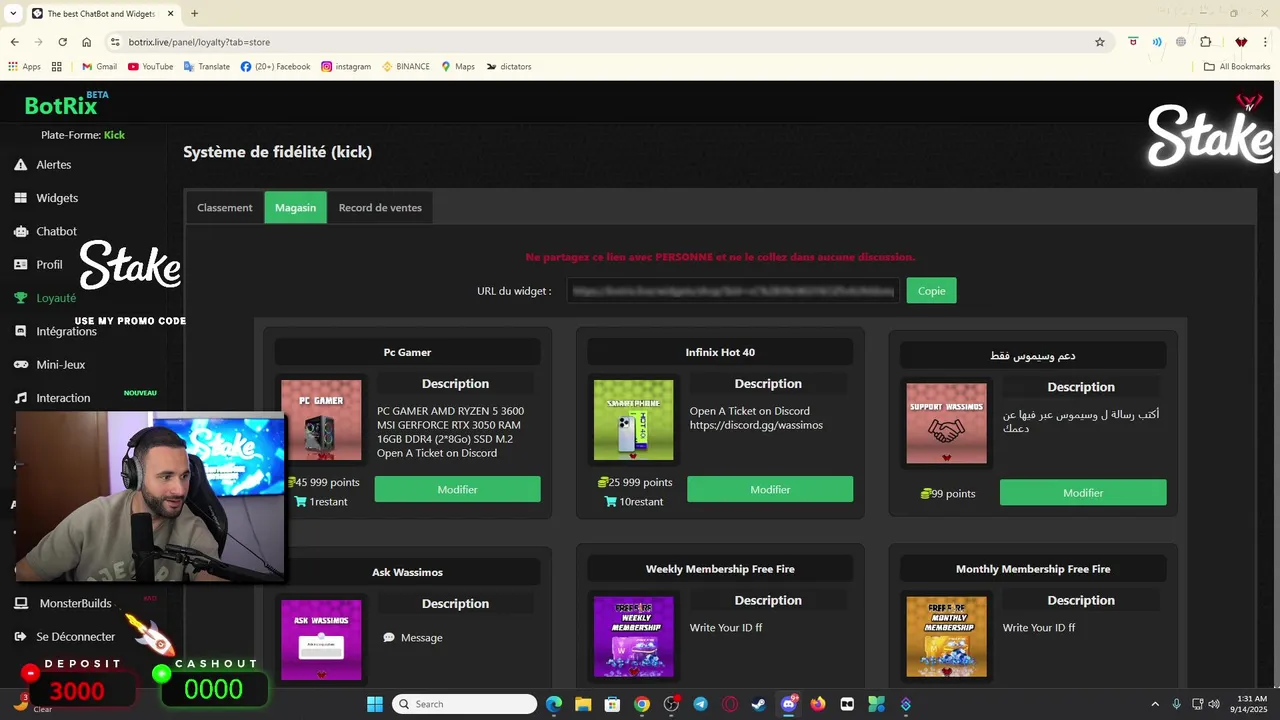Click the "Write Your ID ff" text under Weekly Membership
Image resolution: width=1280 pixels, height=720 pixels.
[726, 628]
